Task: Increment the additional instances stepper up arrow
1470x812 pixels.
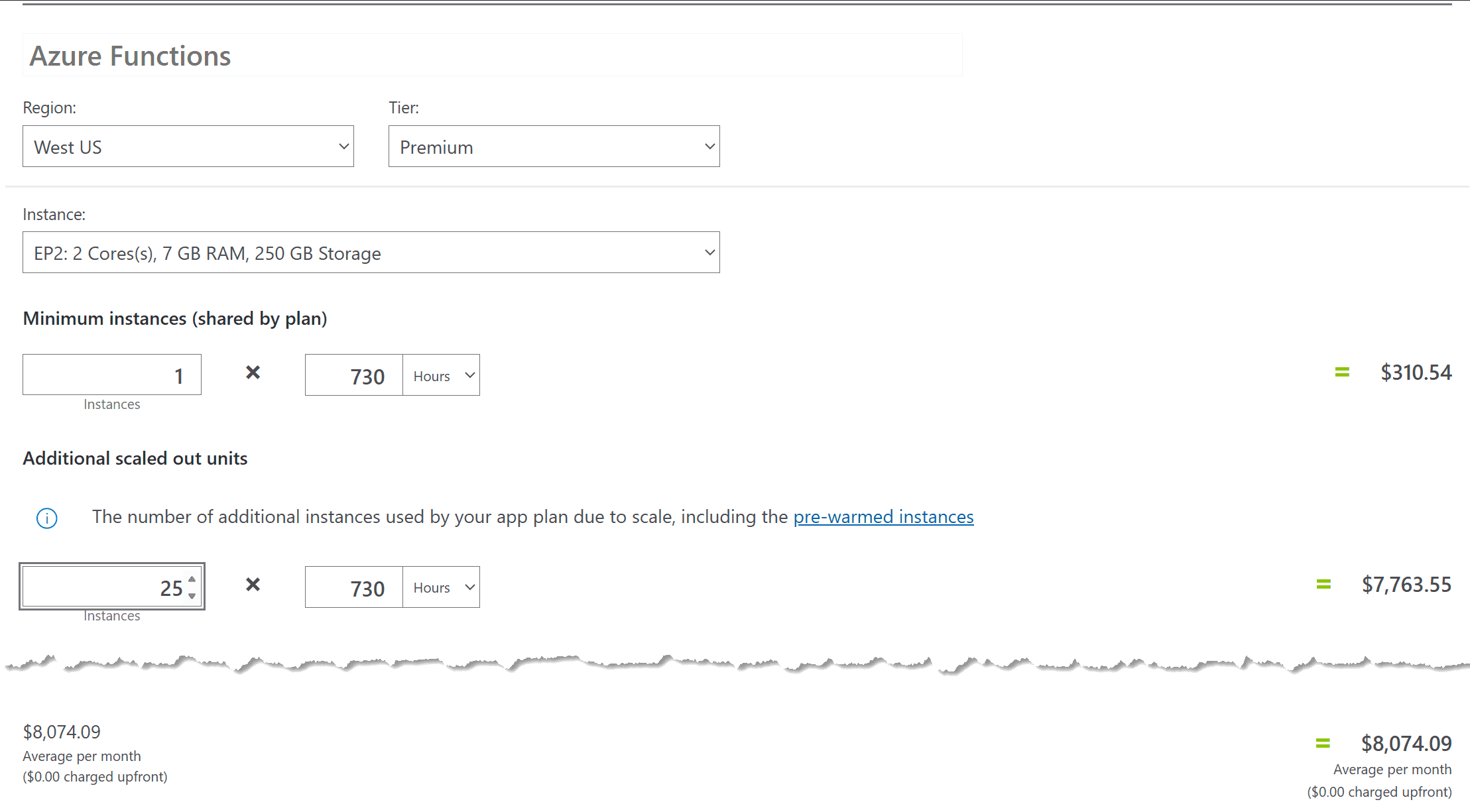Action: pyautogui.click(x=192, y=579)
